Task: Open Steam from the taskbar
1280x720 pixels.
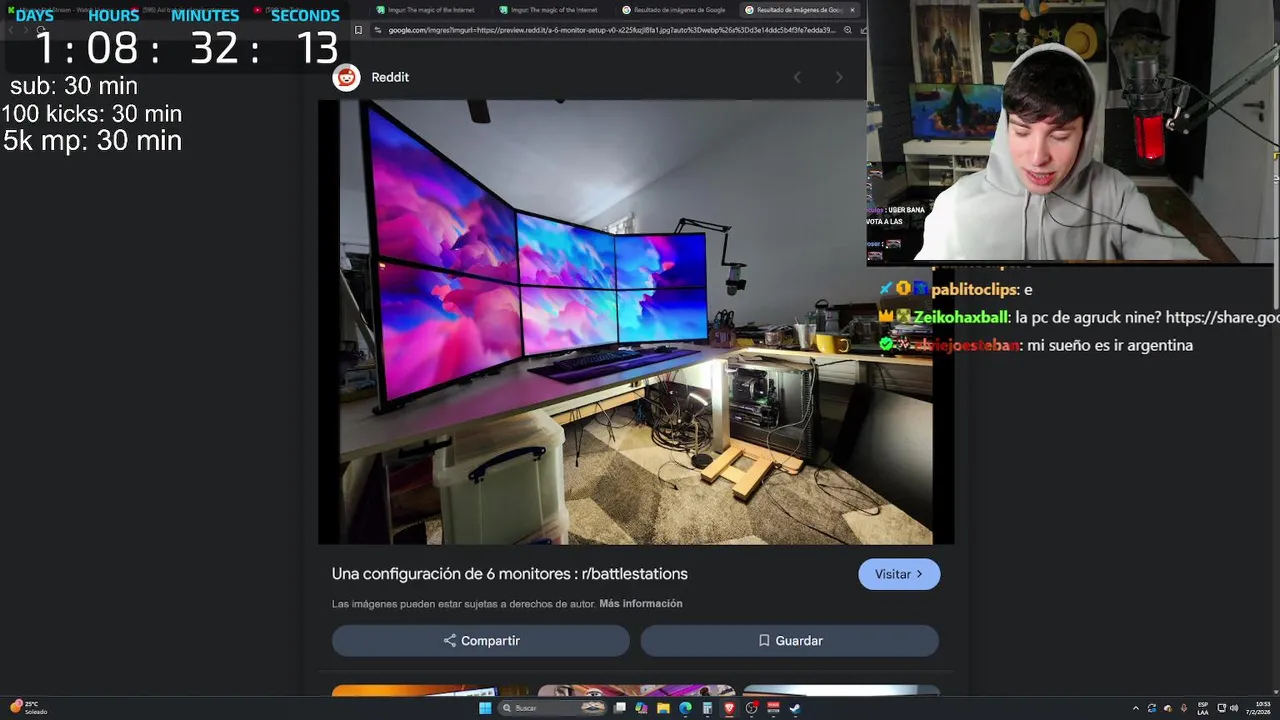Action: 795,708
